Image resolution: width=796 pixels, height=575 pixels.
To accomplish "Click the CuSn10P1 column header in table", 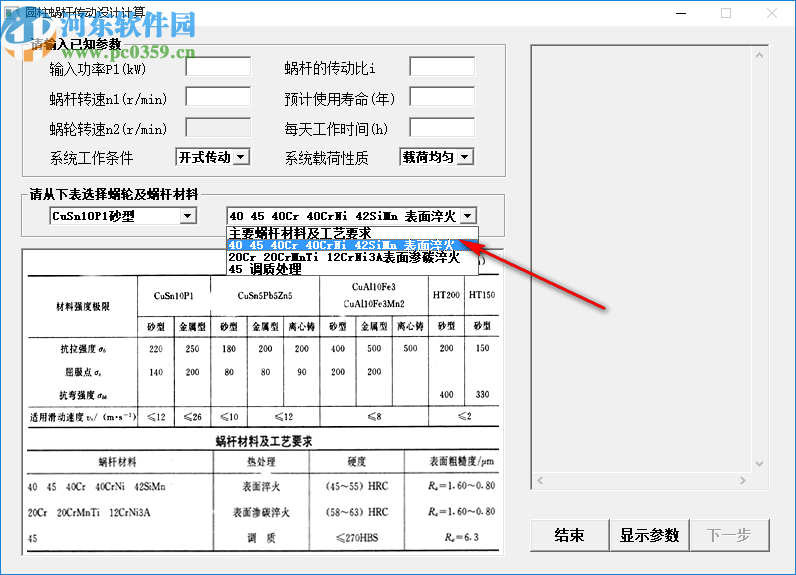I will (x=174, y=296).
